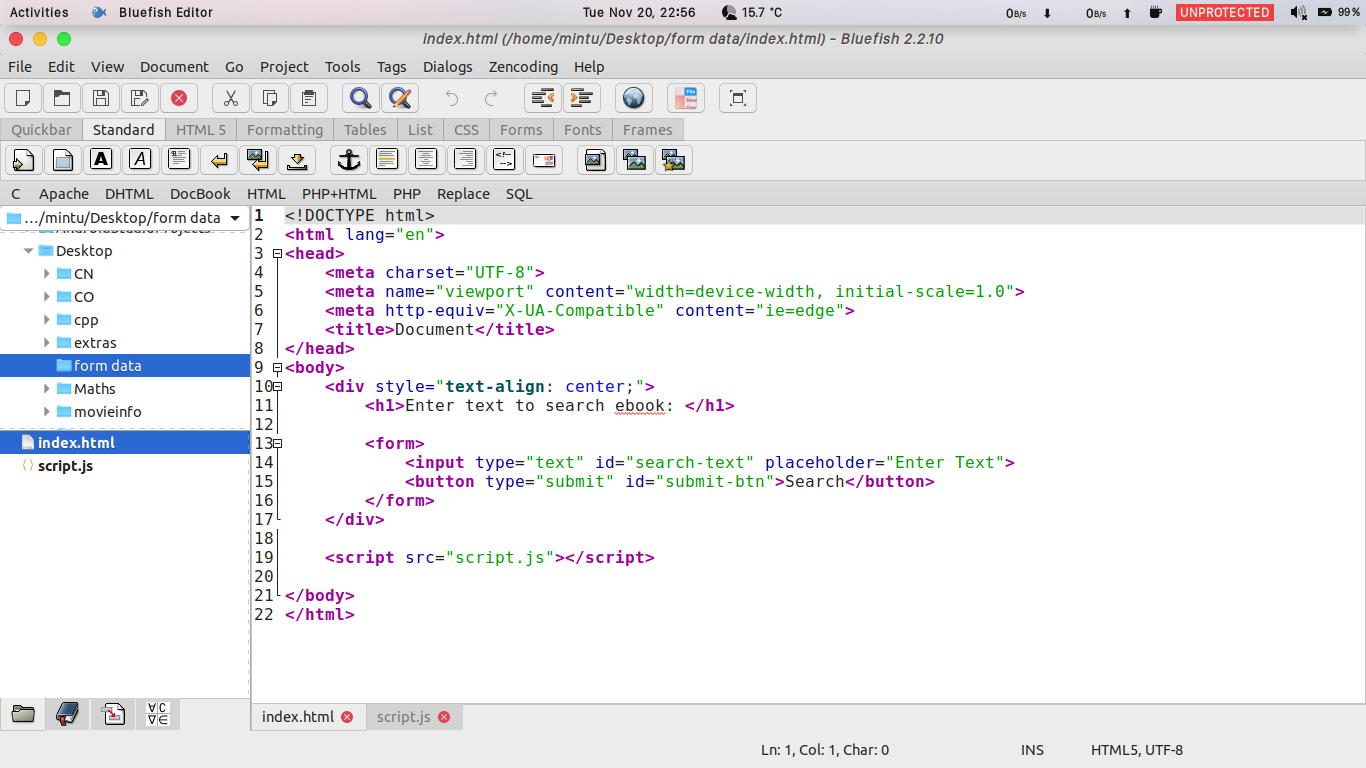Screen dimensions: 1366x768
Task: Open a file using the Open icon
Action: coord(62,98)
